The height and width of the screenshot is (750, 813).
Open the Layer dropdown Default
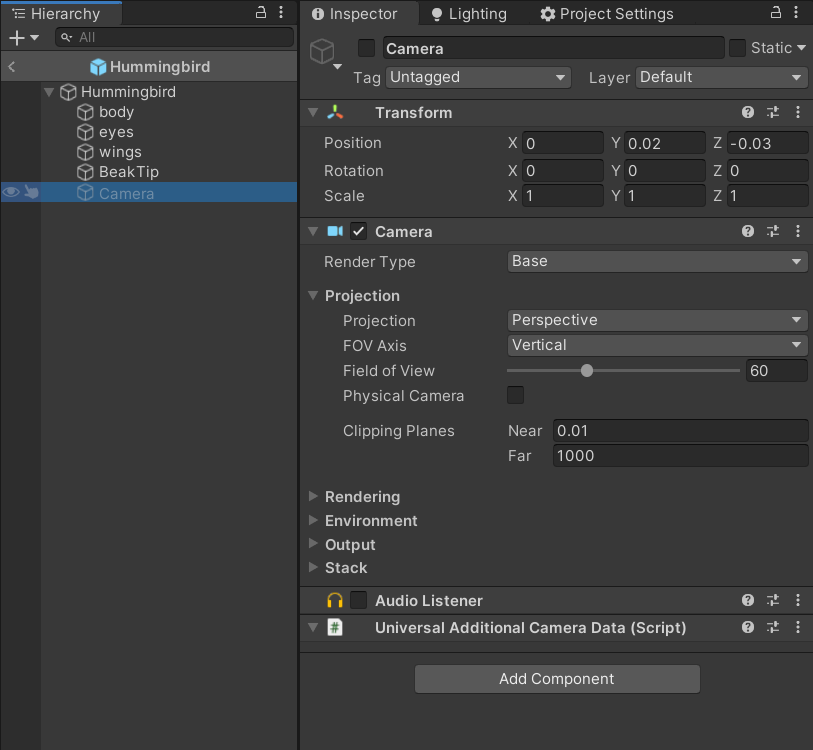click(721, 77)
